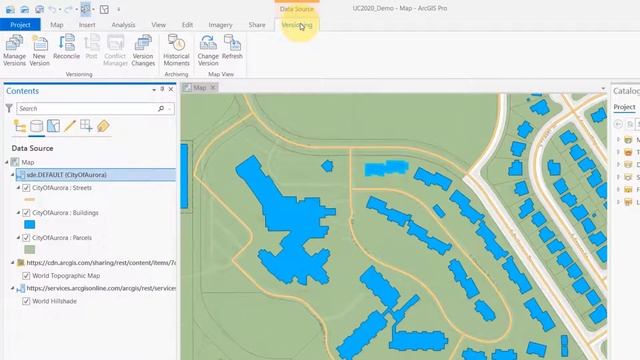
Task: Collapse cdn.arcgis.com data source node
Action: tap(13, 263)
